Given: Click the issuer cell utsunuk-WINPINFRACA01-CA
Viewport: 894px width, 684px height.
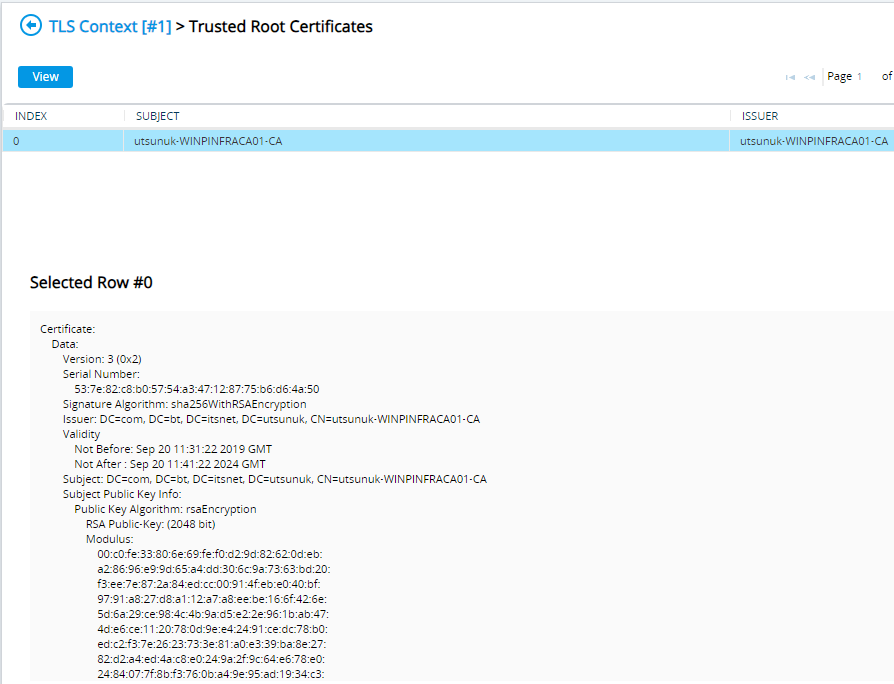Looking at the screenshot, I should tap(814, 141).
